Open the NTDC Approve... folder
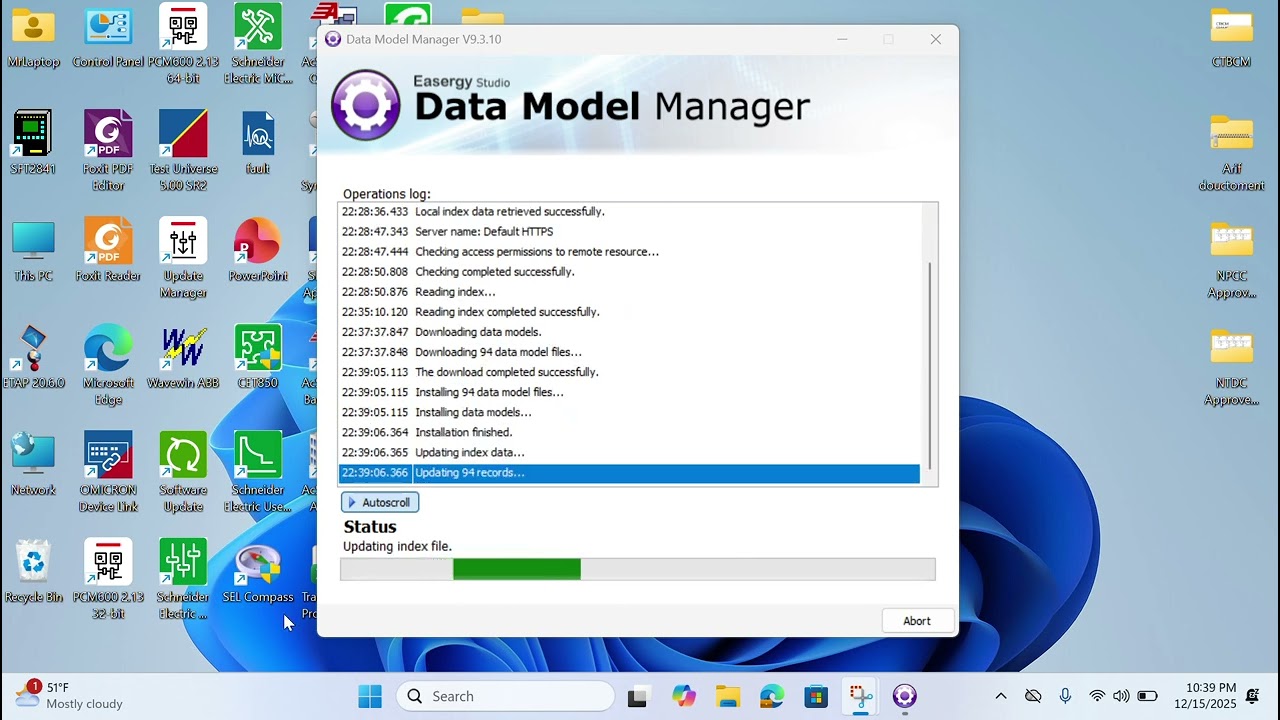Image resolution: width=1280 pixels, height=720 pixels. coord(1231,366)
